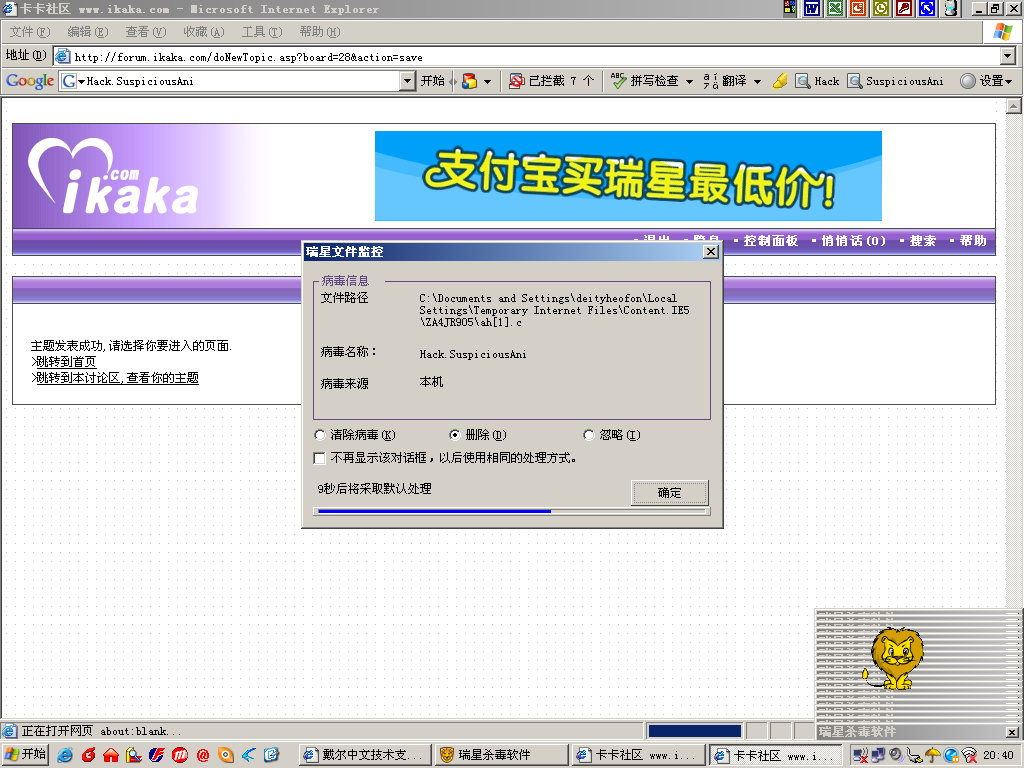Open the 帮助(H) menu
The image size is (1024, 768).
tap(320, 32)
